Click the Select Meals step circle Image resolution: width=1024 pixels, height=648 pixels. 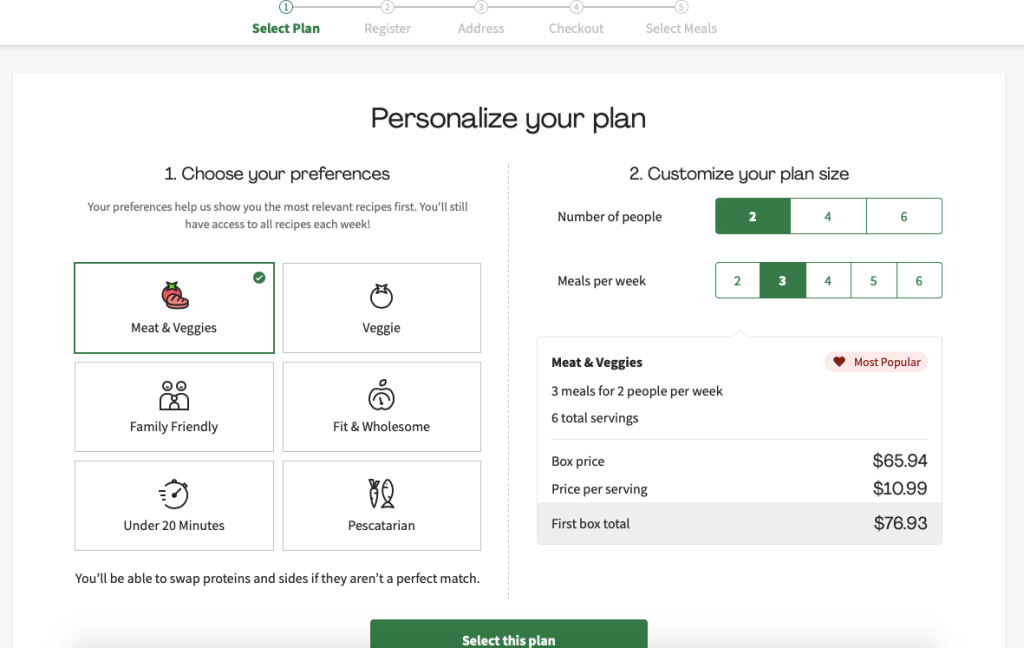(681, 7)
